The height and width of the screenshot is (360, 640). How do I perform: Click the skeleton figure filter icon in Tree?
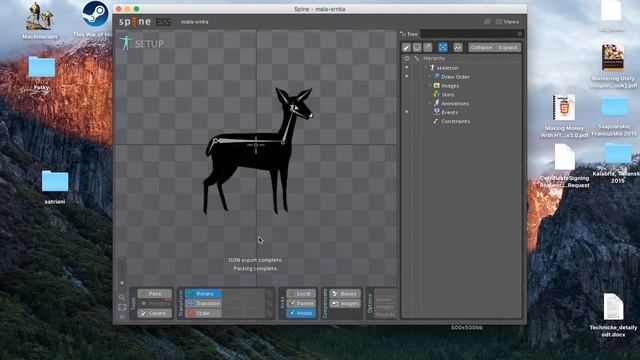pyautogui.click(x=458, y=48)
